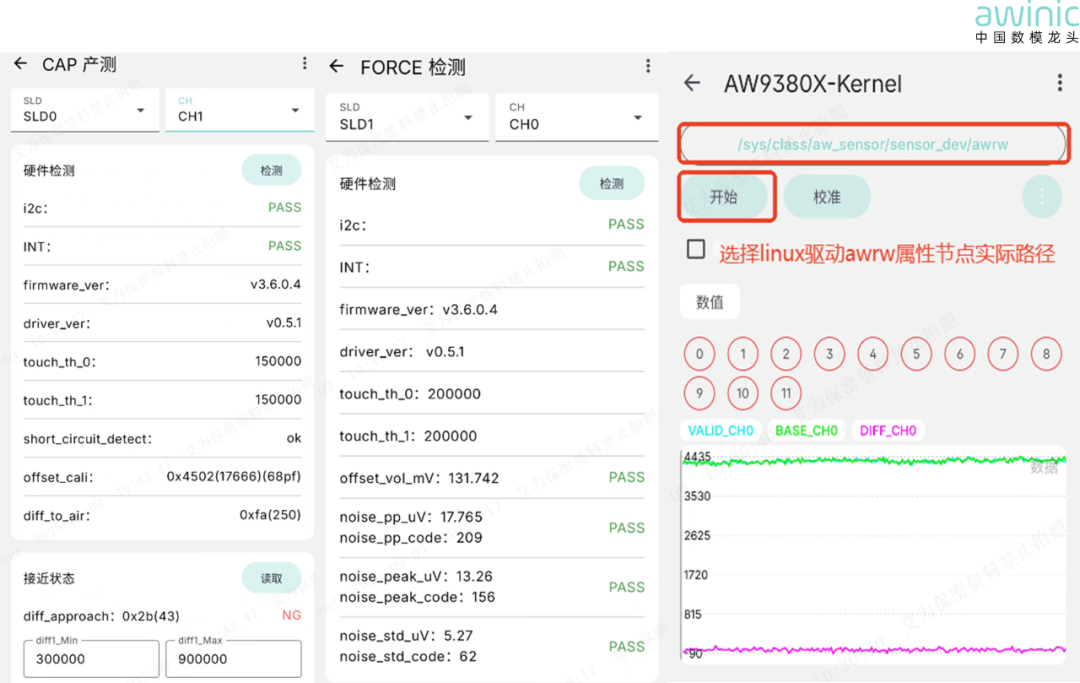Screen dimensions: 1080x683
Task: Select the VALID_CH0 legend tag
Action: pos(720,431)
